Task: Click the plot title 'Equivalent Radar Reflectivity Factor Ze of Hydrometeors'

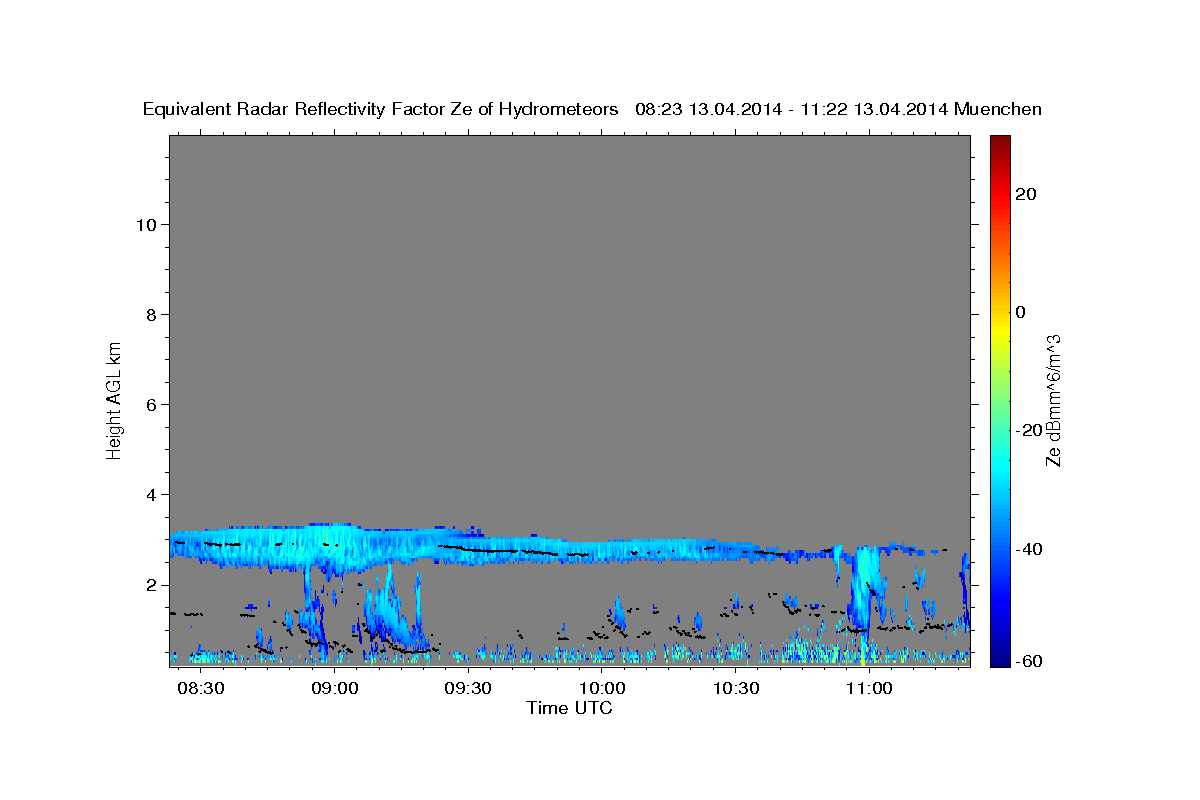Action: pos(381,109)
